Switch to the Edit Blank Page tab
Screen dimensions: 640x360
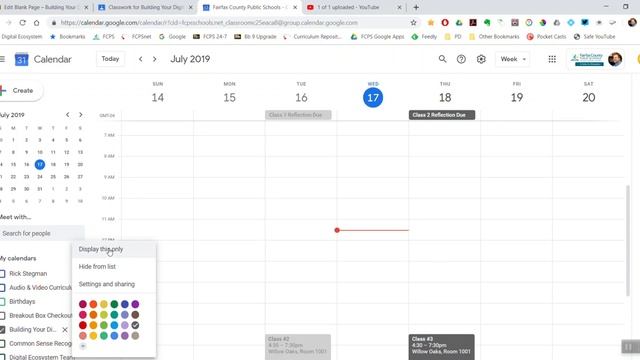(x=44, y=7)
